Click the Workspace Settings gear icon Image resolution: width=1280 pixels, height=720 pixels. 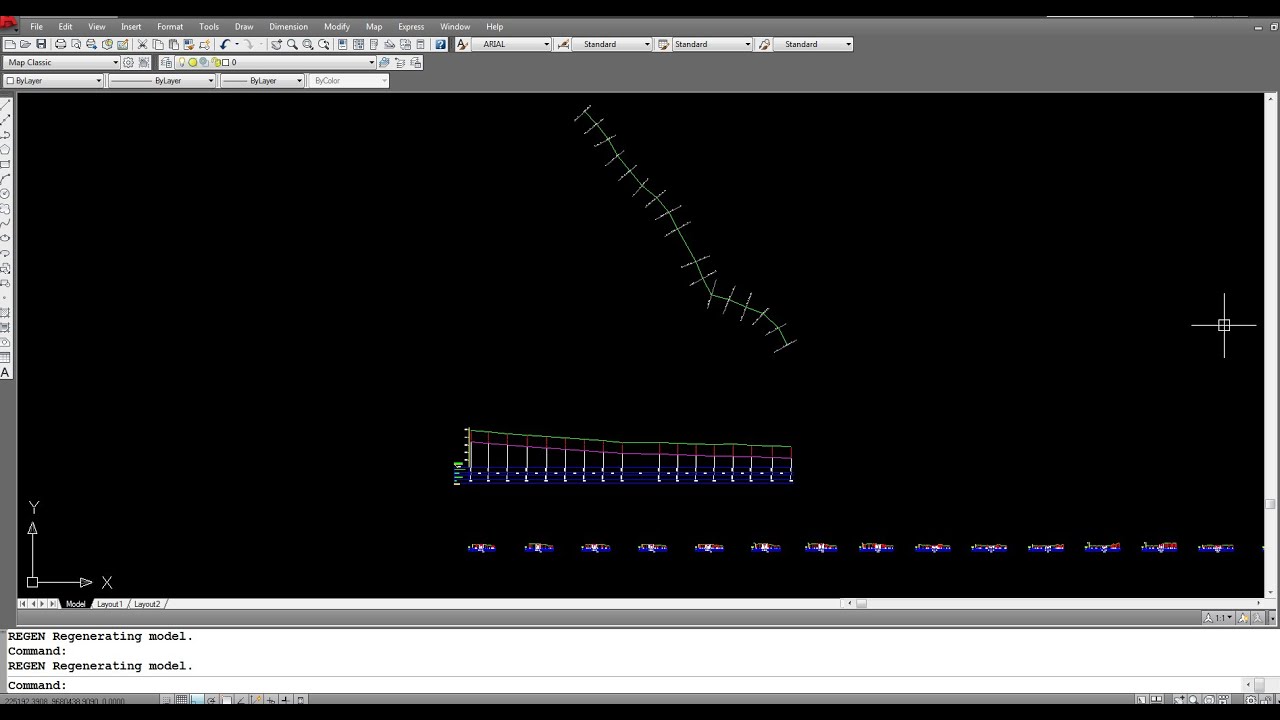(x=128, y=62)
